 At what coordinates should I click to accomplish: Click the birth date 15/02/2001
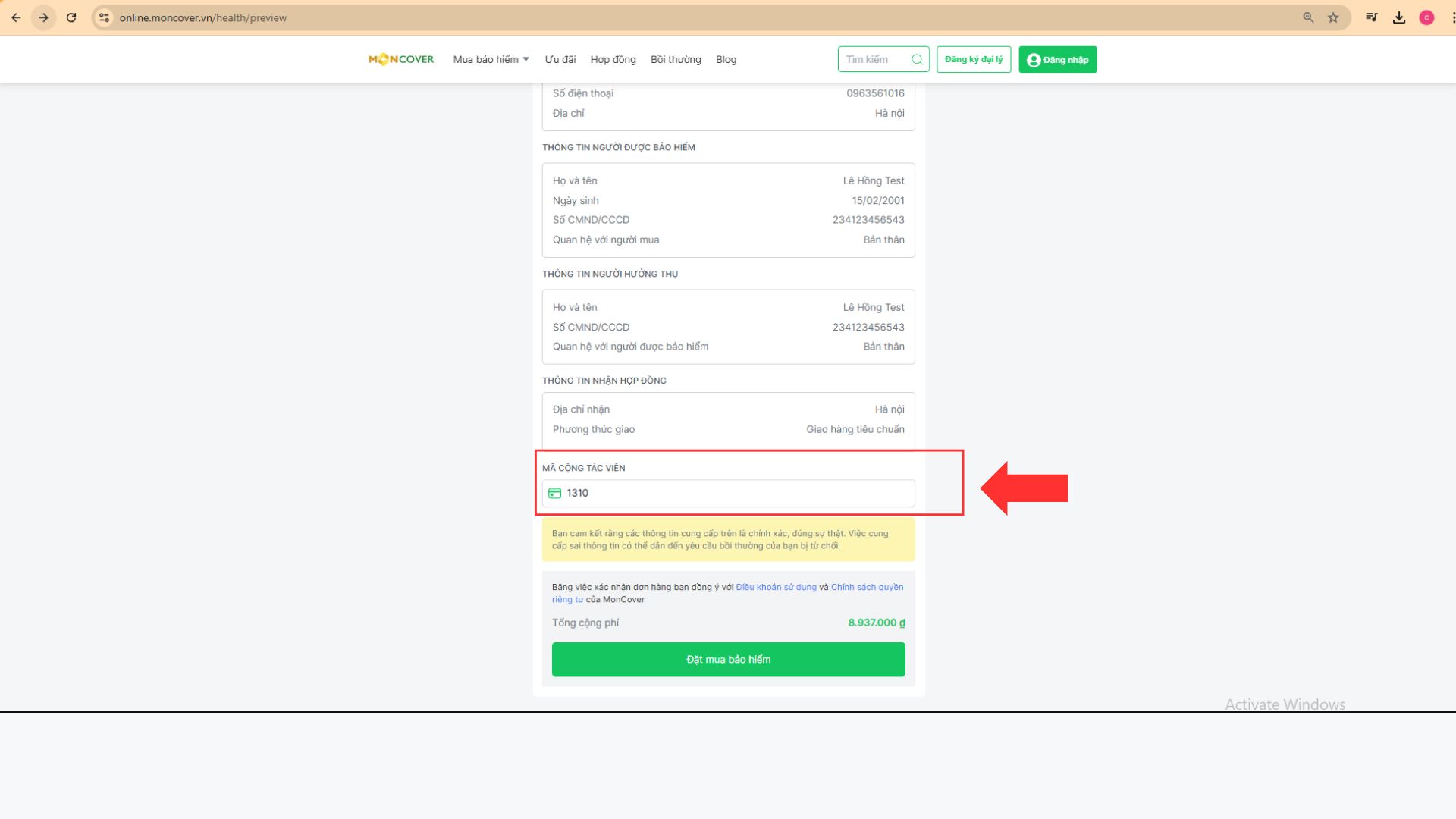[x=877, y=201]
